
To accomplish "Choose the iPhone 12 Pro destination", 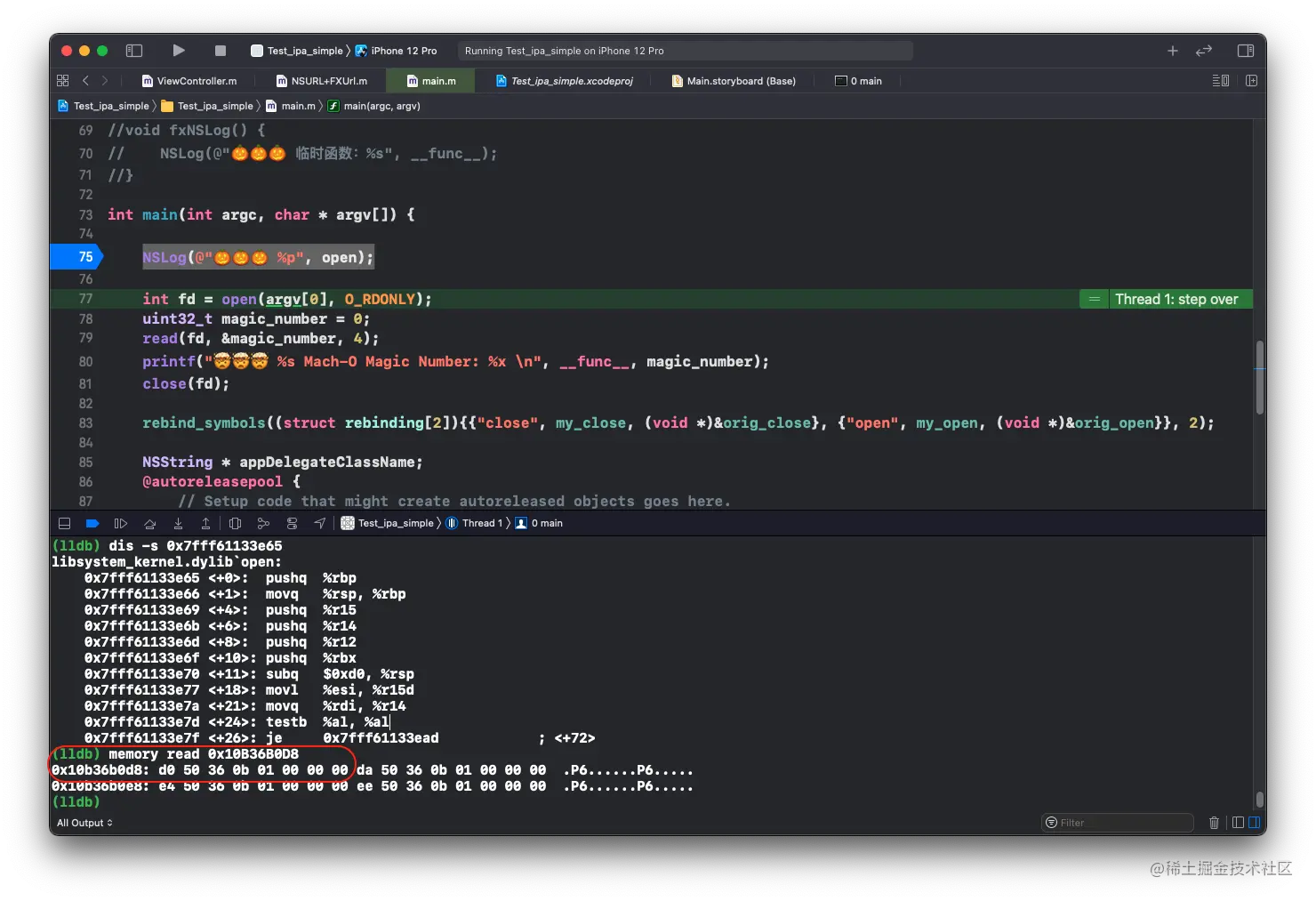I will tap(397, 51).
